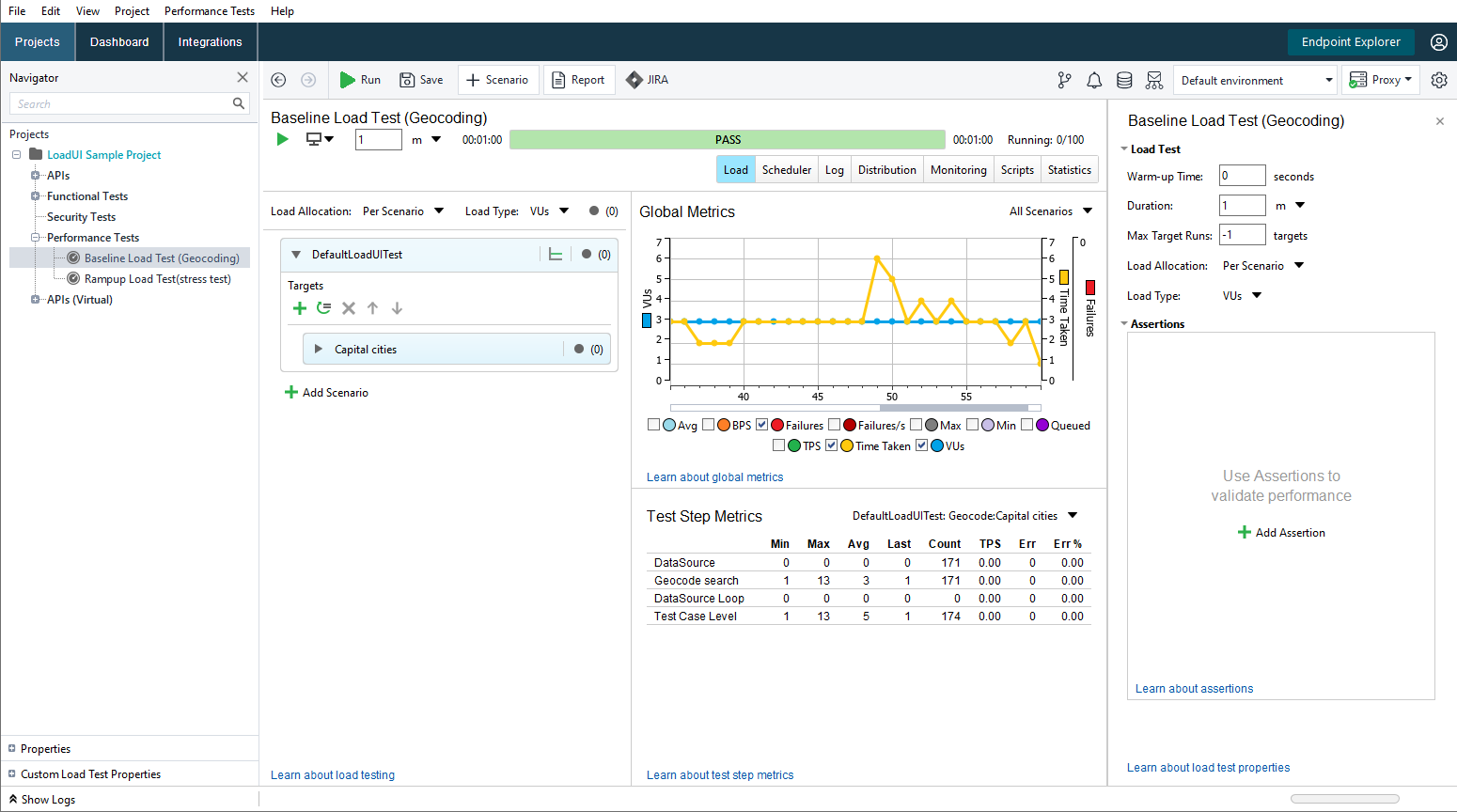Open settings with the gear icon
Screen dimensions: 1457x812
pyautogui.click(x=1439, y=80)
